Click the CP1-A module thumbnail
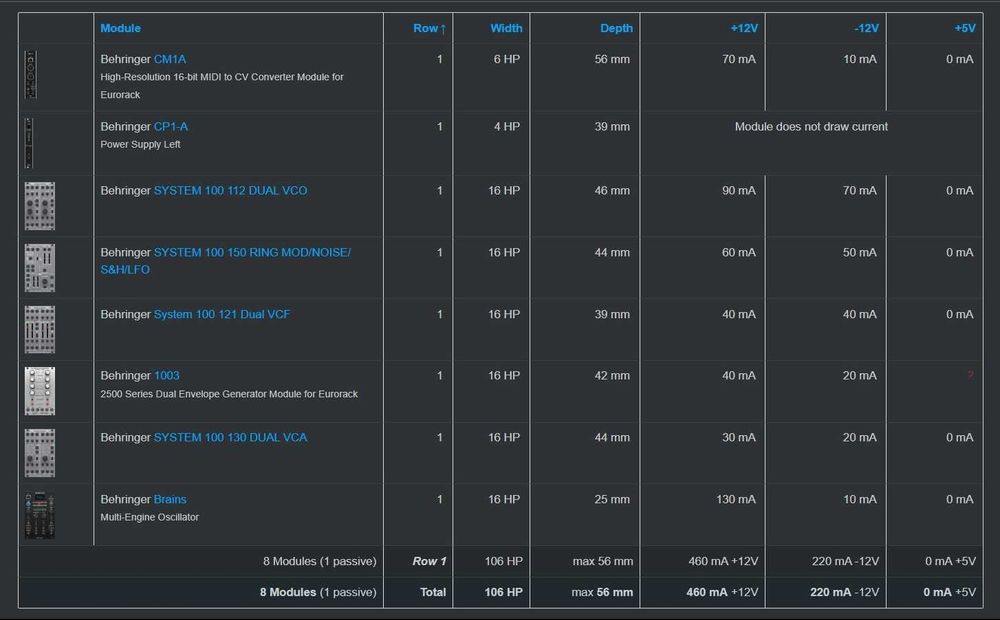Image resolution: width=1000 pixels, height=620 pixels. pos(29,143)
